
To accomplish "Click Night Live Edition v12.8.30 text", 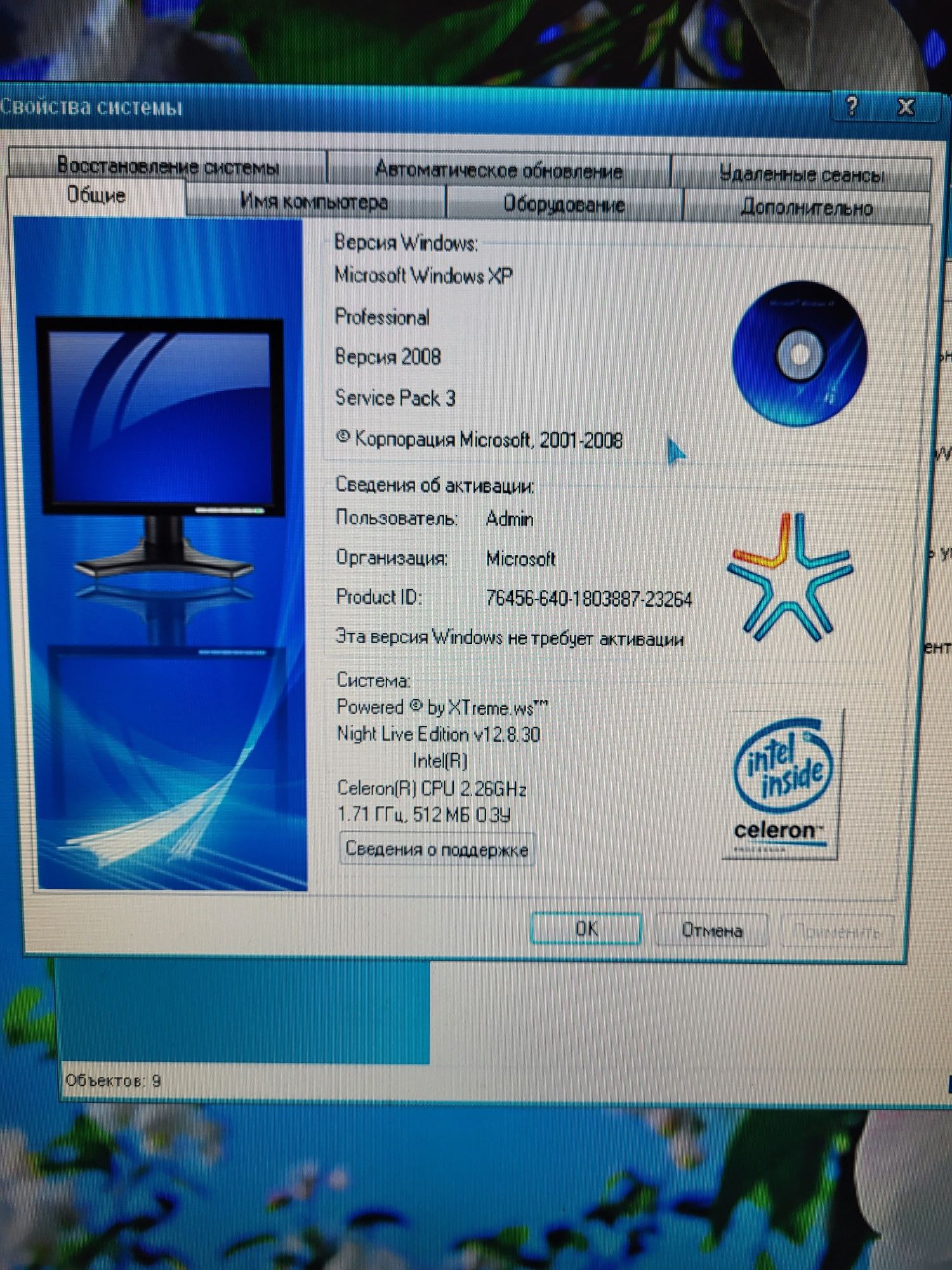I will [x=439, y=734].
